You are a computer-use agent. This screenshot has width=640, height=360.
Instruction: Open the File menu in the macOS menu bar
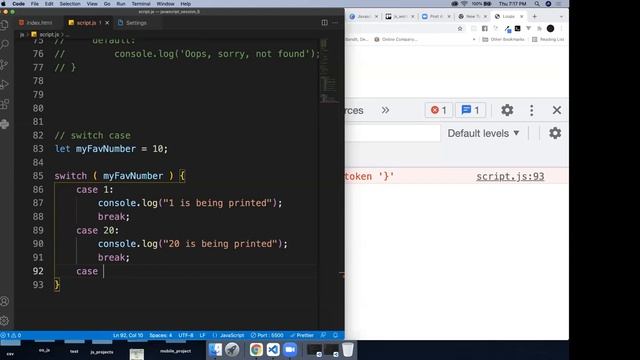click(x=35, y=4)
